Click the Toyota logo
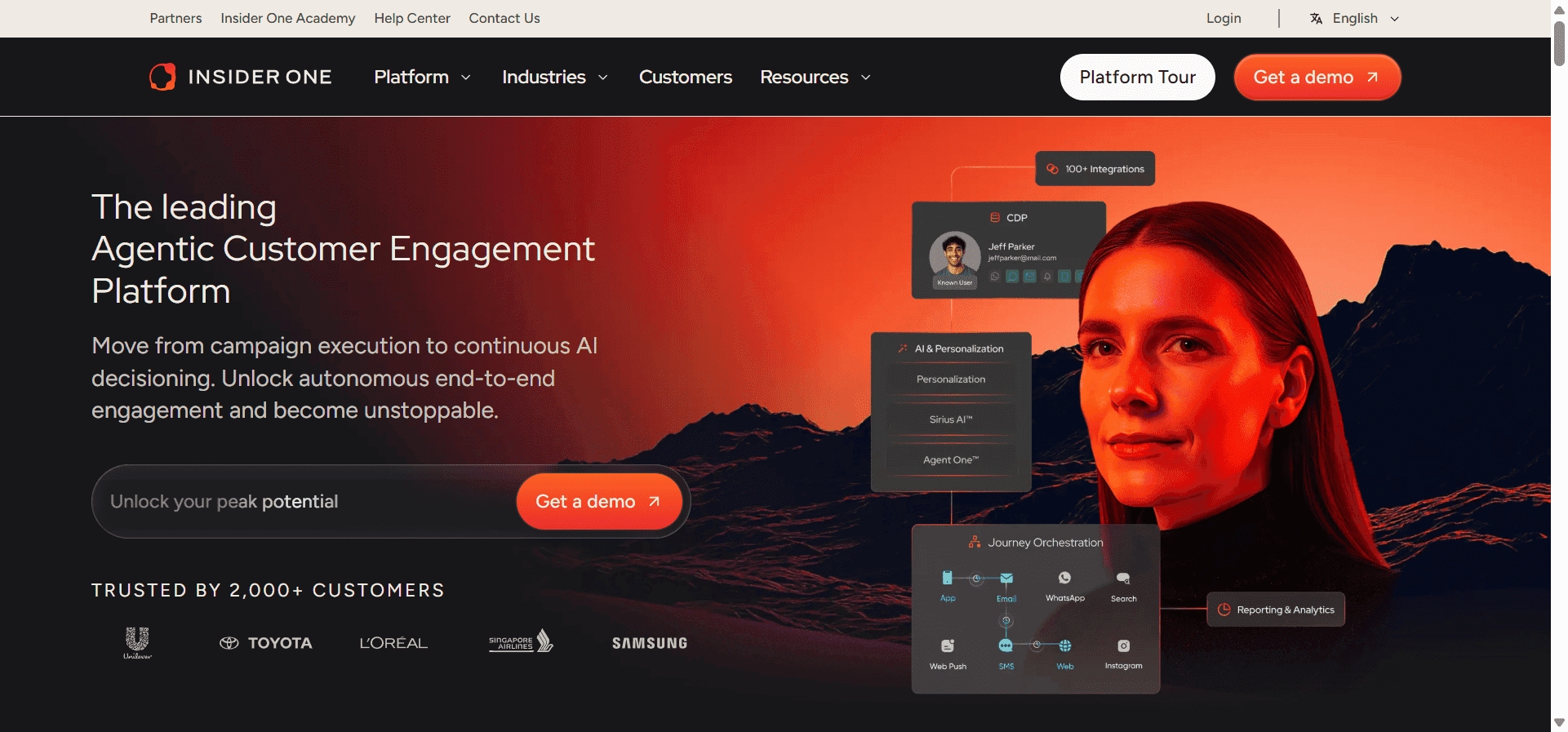The image size is (1568, 732). coord(266,643)
